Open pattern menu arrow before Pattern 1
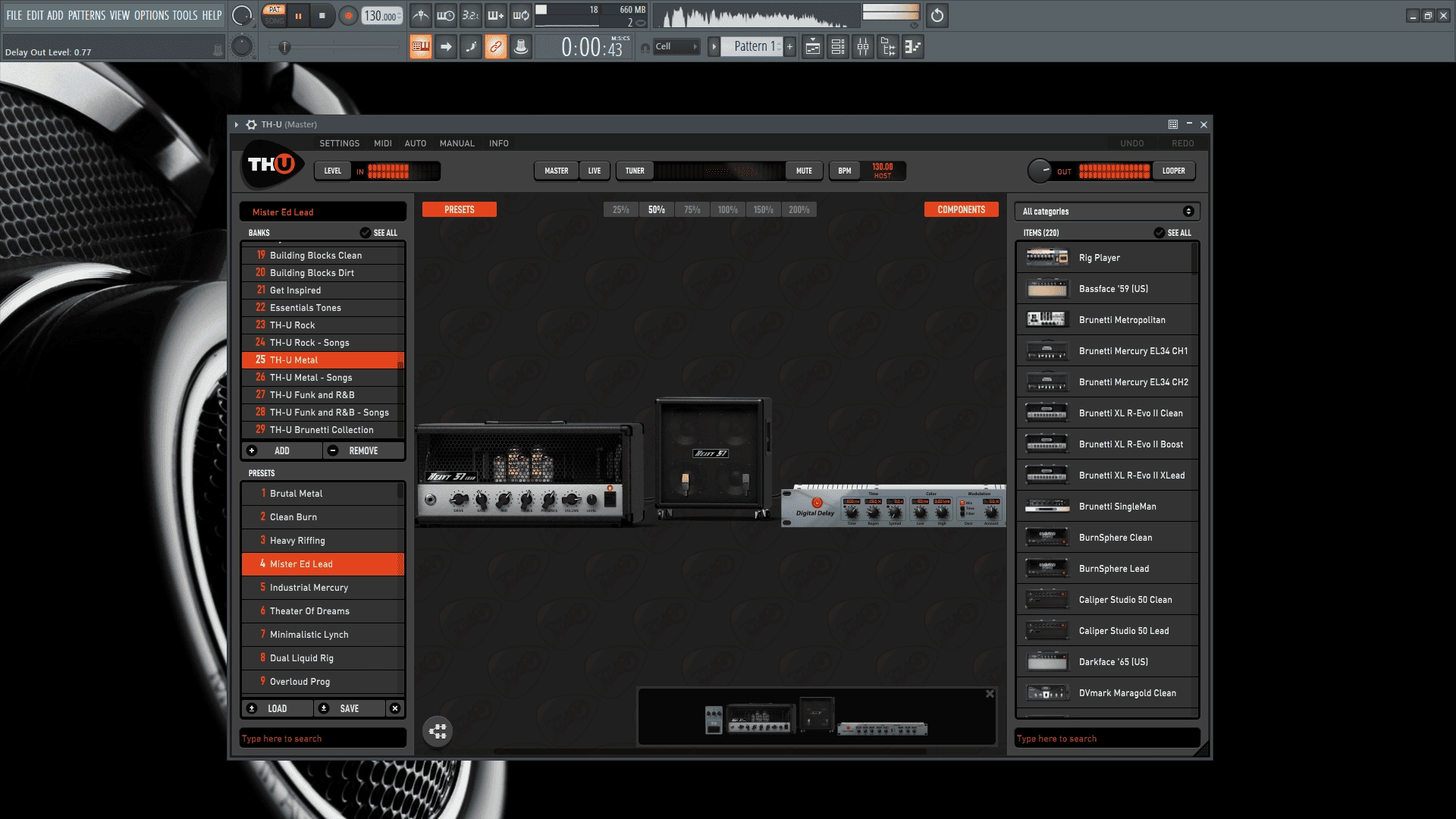 pyautogui.click(x=714, y=47)
